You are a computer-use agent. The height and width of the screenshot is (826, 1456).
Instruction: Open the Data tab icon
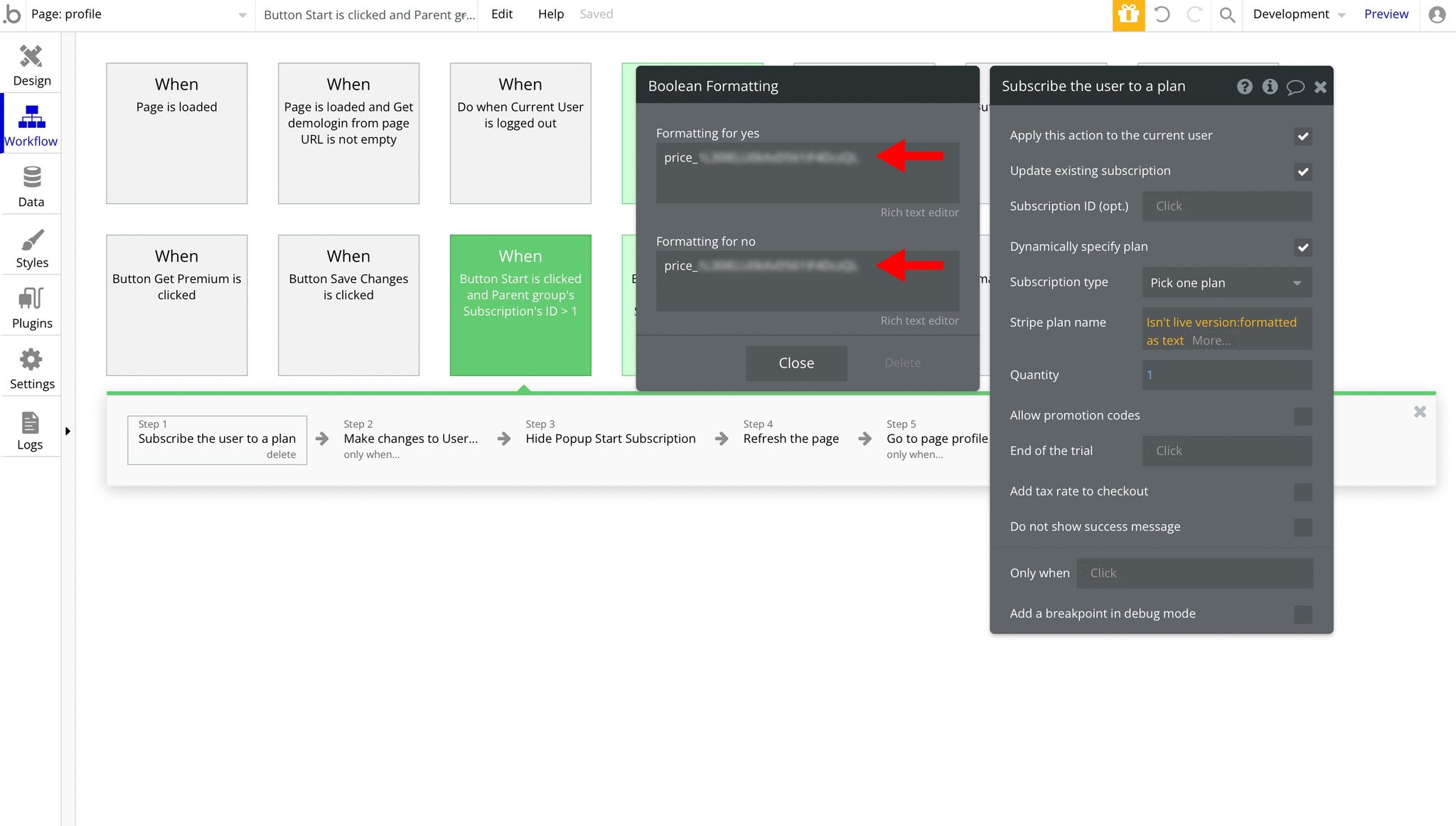coord(31,186)
